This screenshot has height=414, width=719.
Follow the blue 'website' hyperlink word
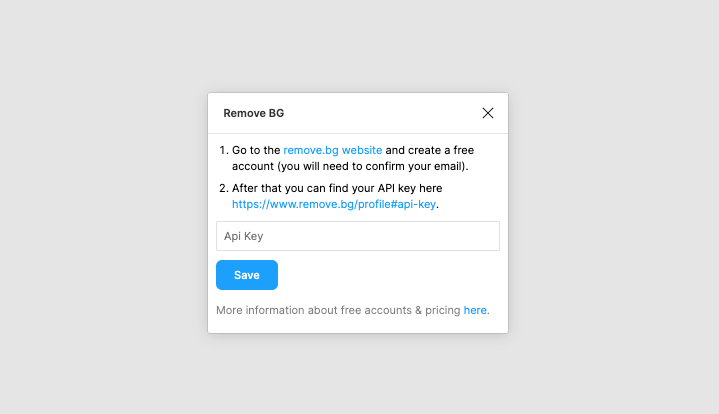coord(362,150)
